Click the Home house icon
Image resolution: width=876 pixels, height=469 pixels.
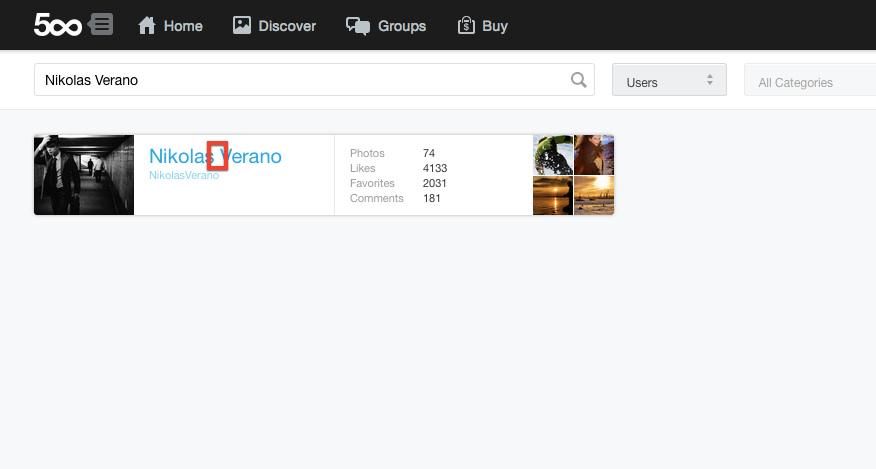(x=147, y=25)
